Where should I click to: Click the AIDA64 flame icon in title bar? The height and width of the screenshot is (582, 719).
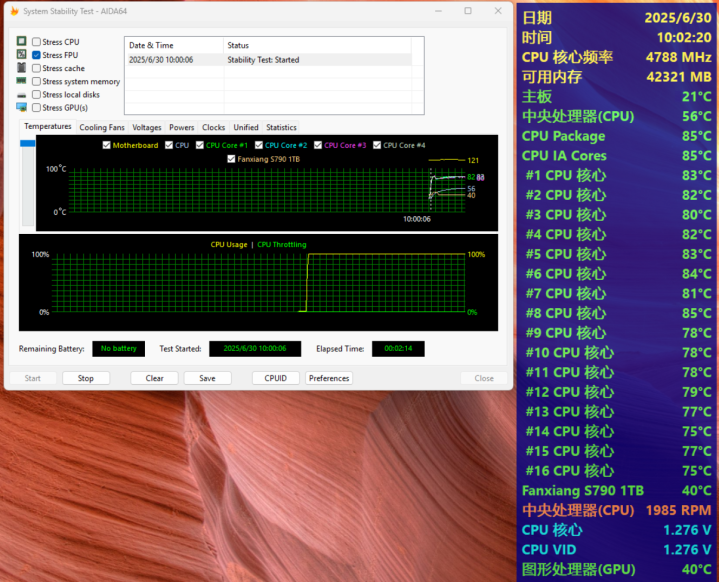[x=13, y=11]
